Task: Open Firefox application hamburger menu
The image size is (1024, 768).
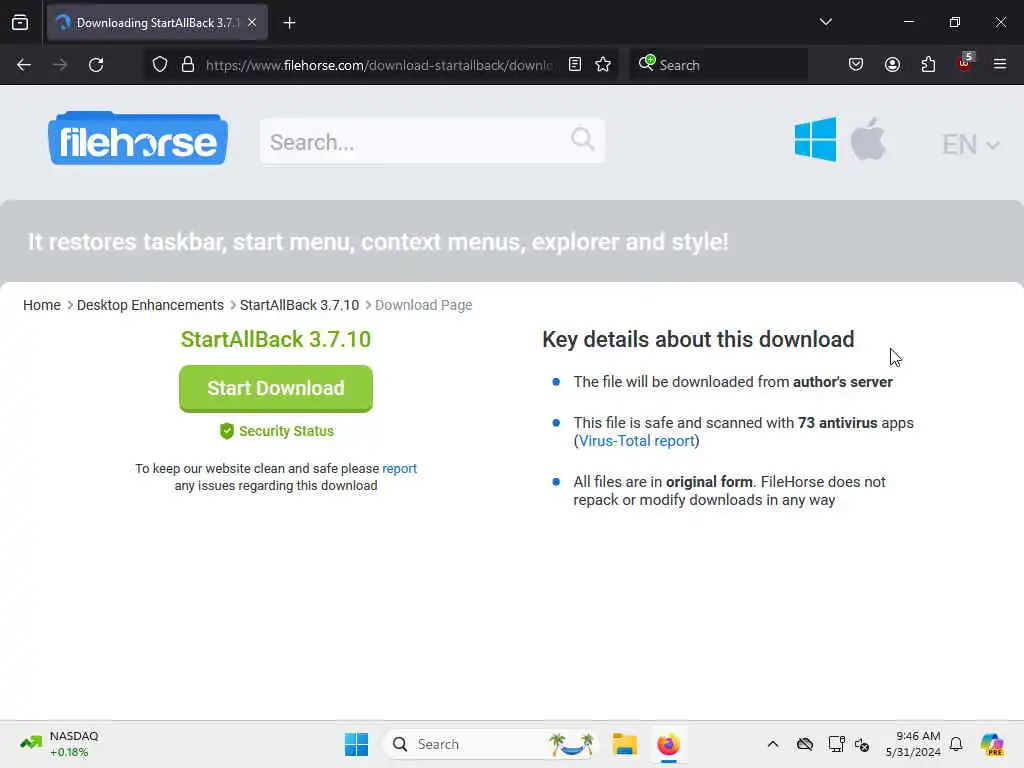Action: (1000, 65)
